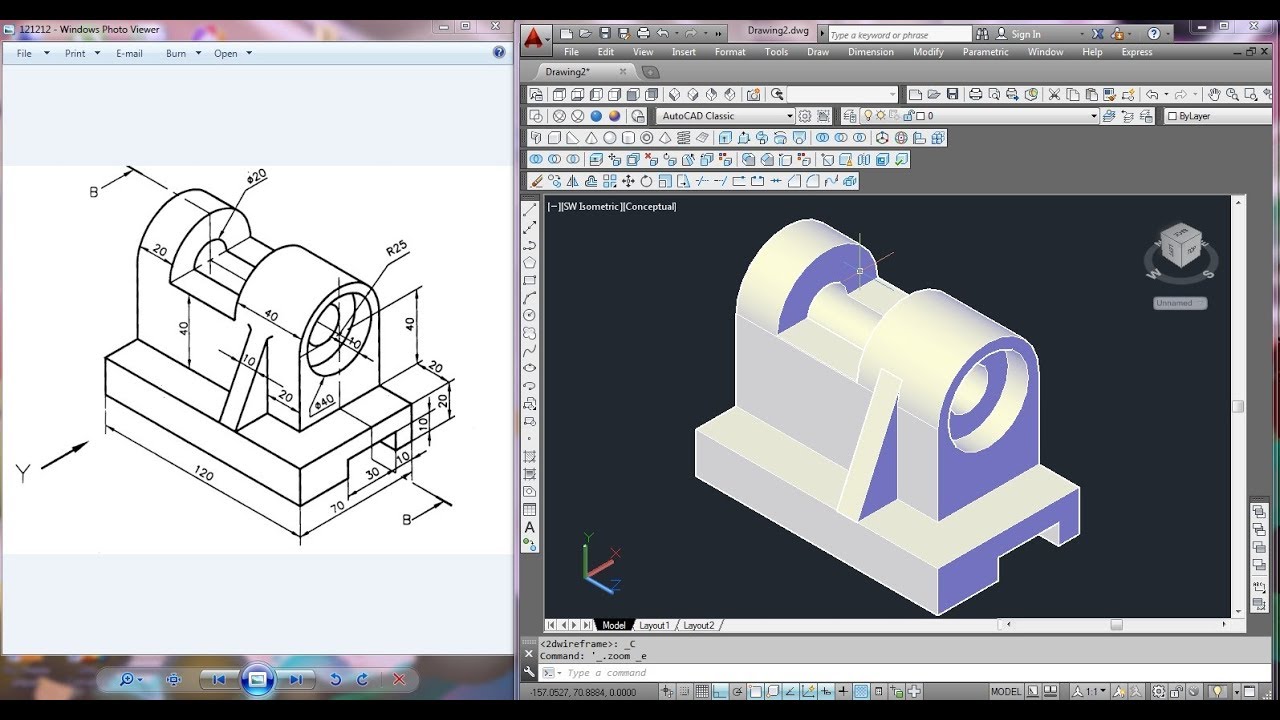1280x720 pixels.
Task: Click the command line Customize wrench icon
Action: click(x=530, y=673)
